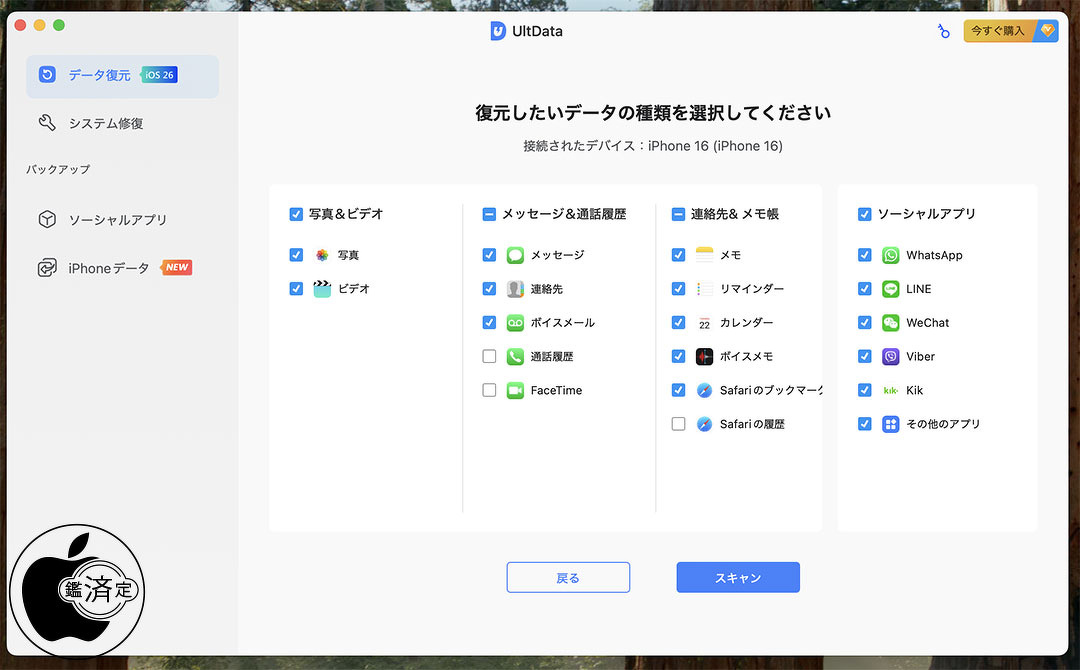Viewport: 1080px width, 670px height.
Task: Deselect the 写真 checkbox
Action: tap(296, 255)
